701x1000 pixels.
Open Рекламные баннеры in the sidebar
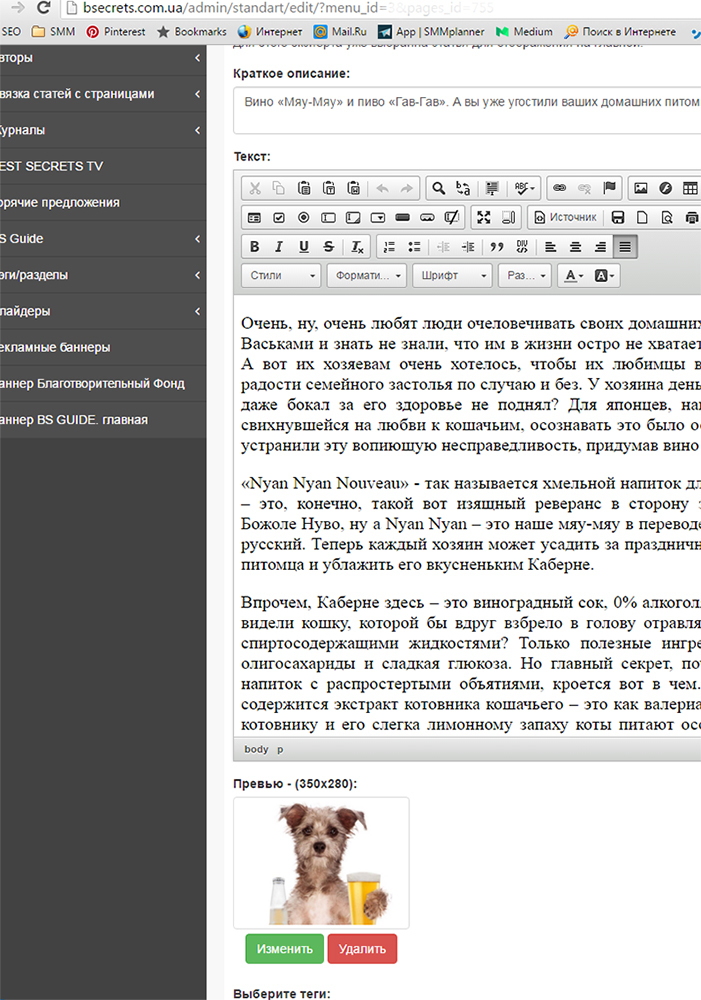tap(100, 347)
